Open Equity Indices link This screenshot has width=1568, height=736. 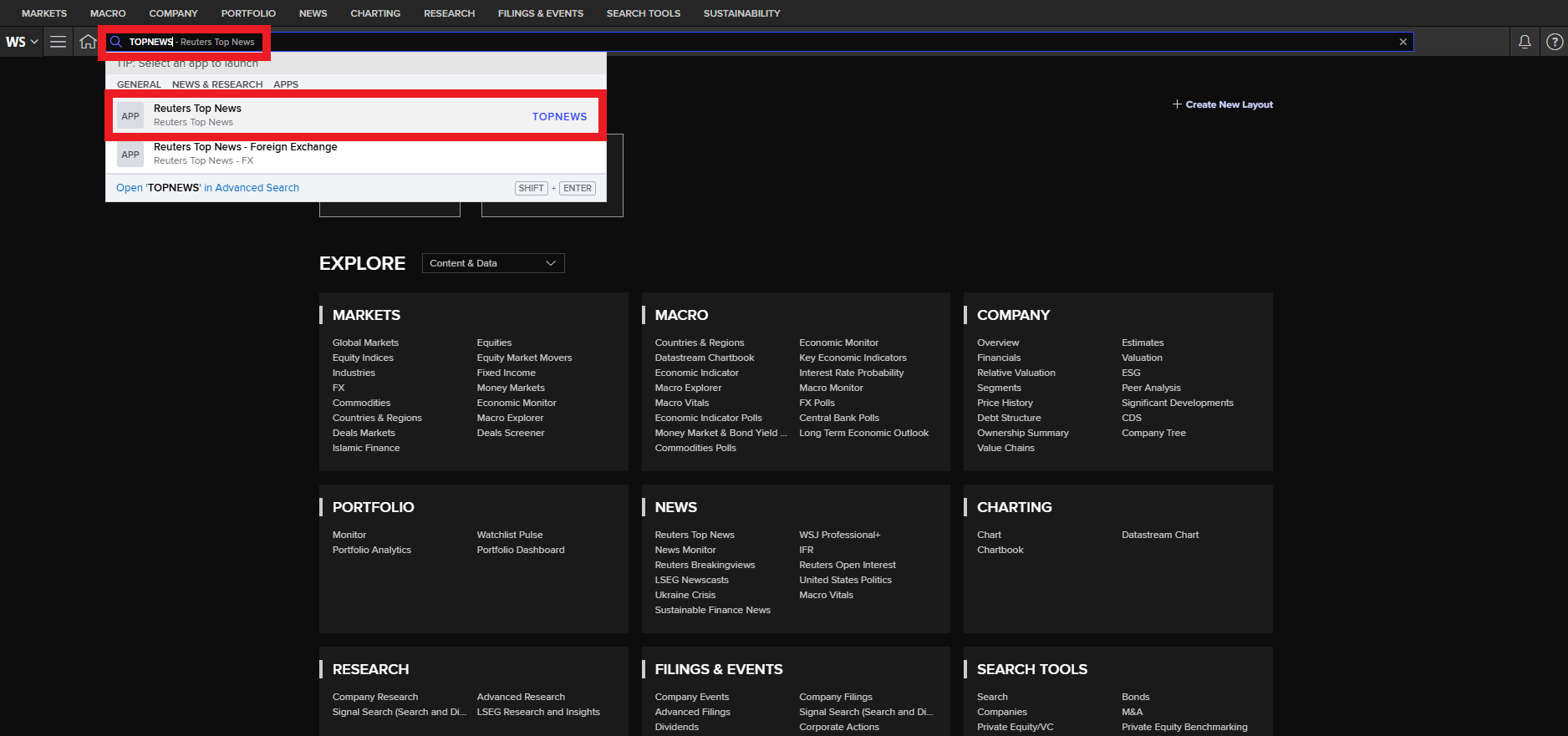[x=363, y=358]
